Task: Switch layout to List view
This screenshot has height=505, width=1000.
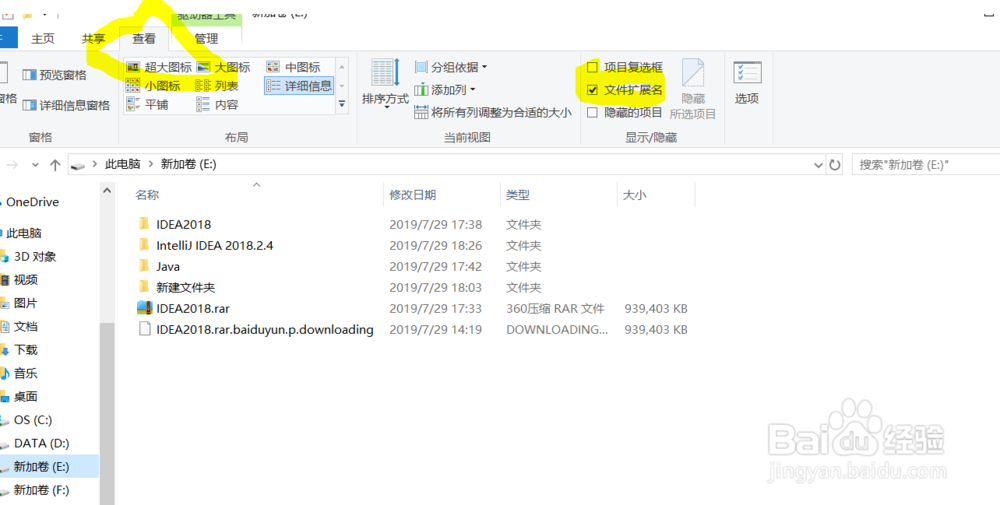Action: tap(217, 85)
